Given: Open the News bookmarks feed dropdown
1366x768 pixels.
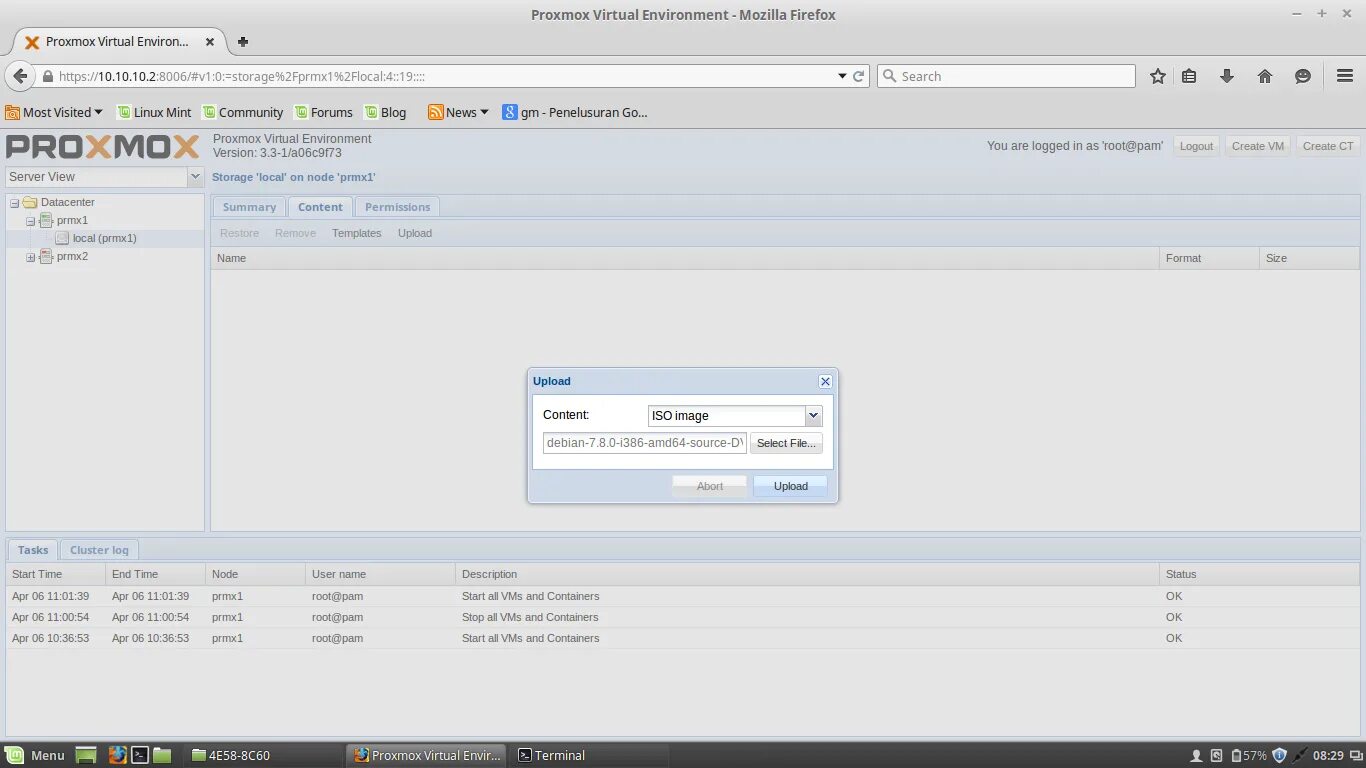Looking at the screenshot, I should 458,112.
